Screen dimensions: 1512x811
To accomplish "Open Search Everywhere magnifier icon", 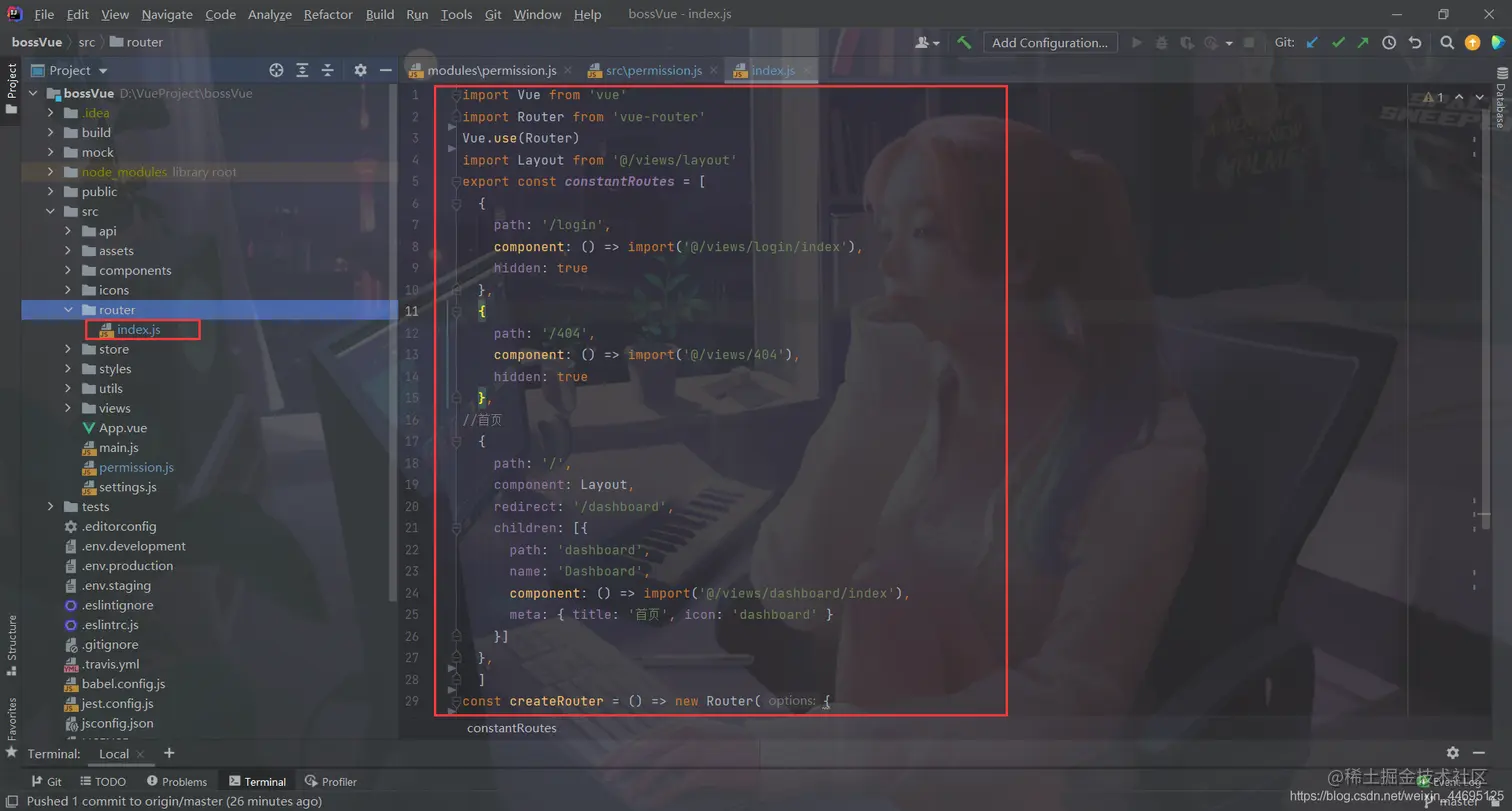I will [1447, 43].
